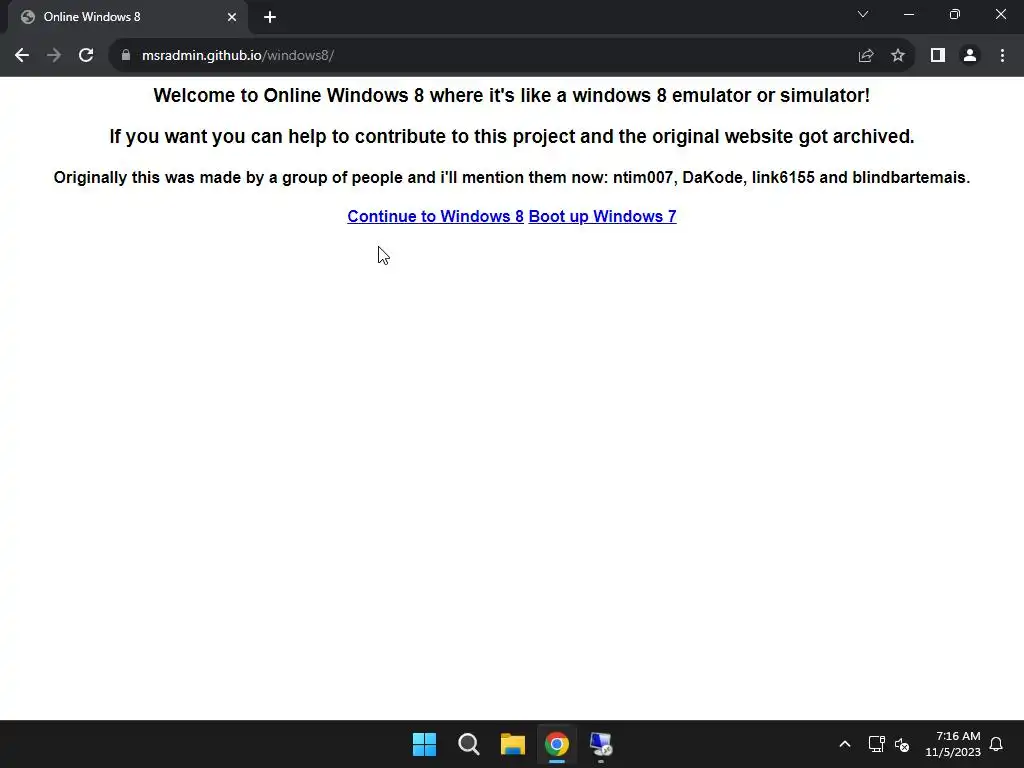Launch File Explorer from taskbar

coord(513,744)
